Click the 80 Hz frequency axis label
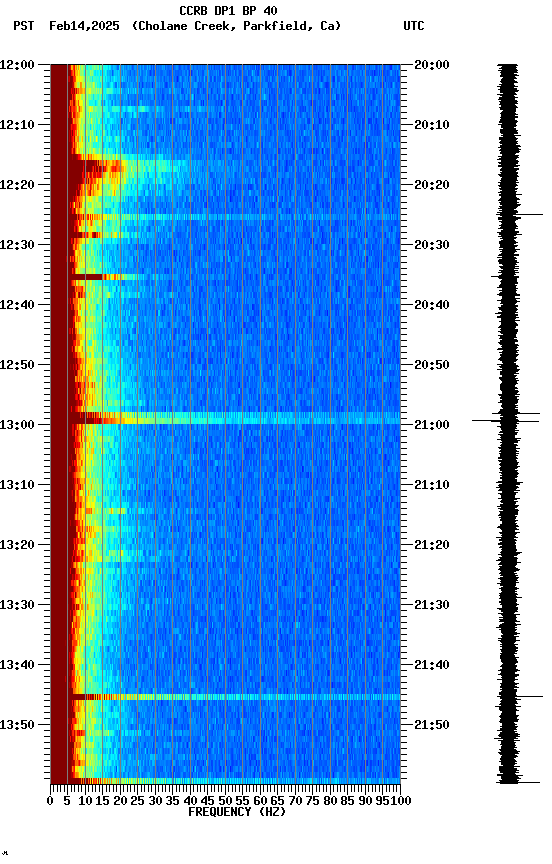 coord(330,801)
